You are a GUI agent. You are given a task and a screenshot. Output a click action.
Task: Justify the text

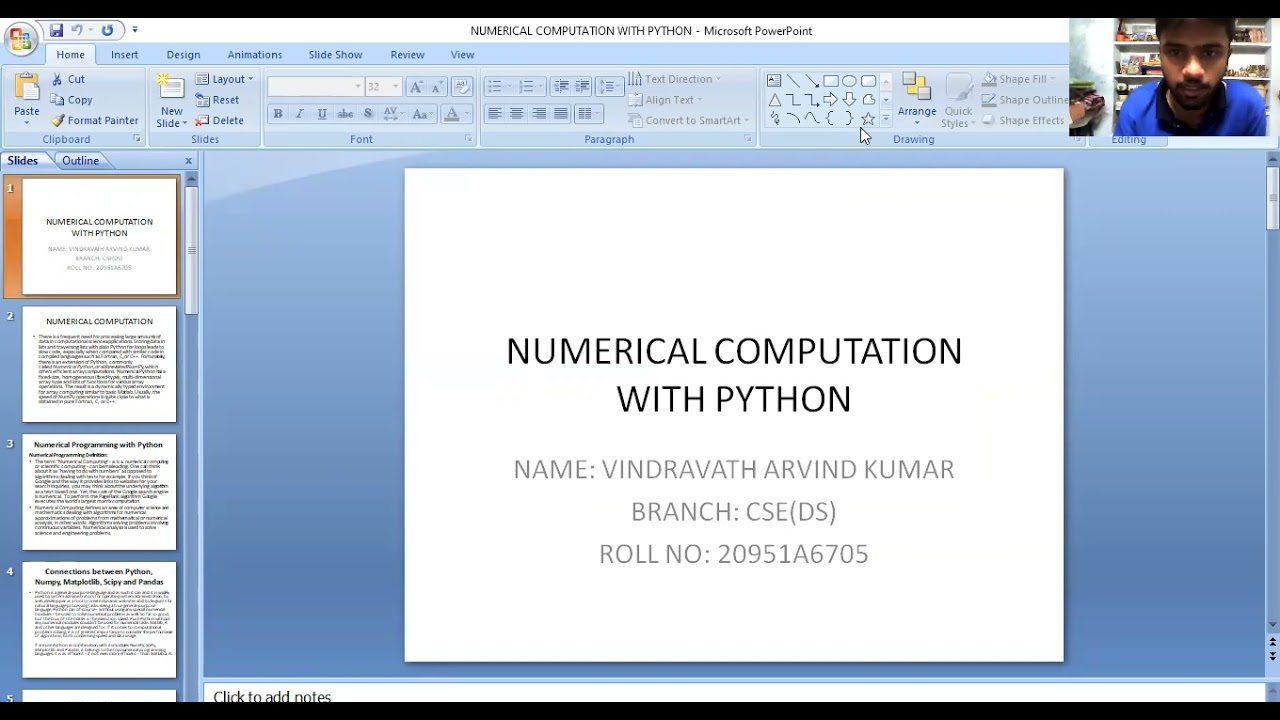pos(561,114)
